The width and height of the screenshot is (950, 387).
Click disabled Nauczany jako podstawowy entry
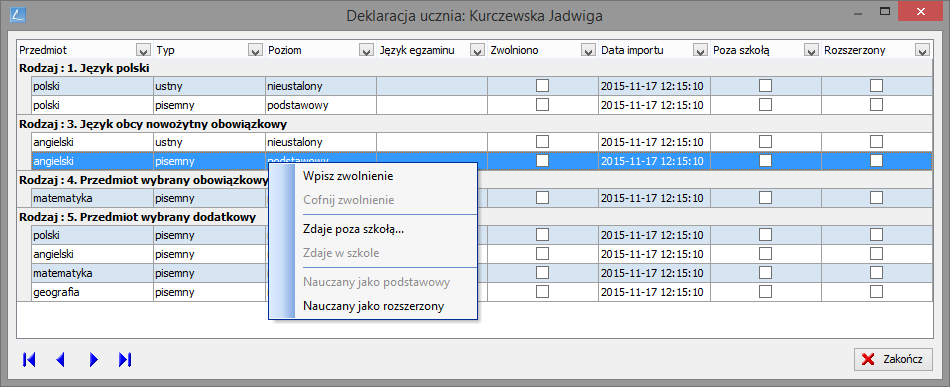click(x=373, y=282)
